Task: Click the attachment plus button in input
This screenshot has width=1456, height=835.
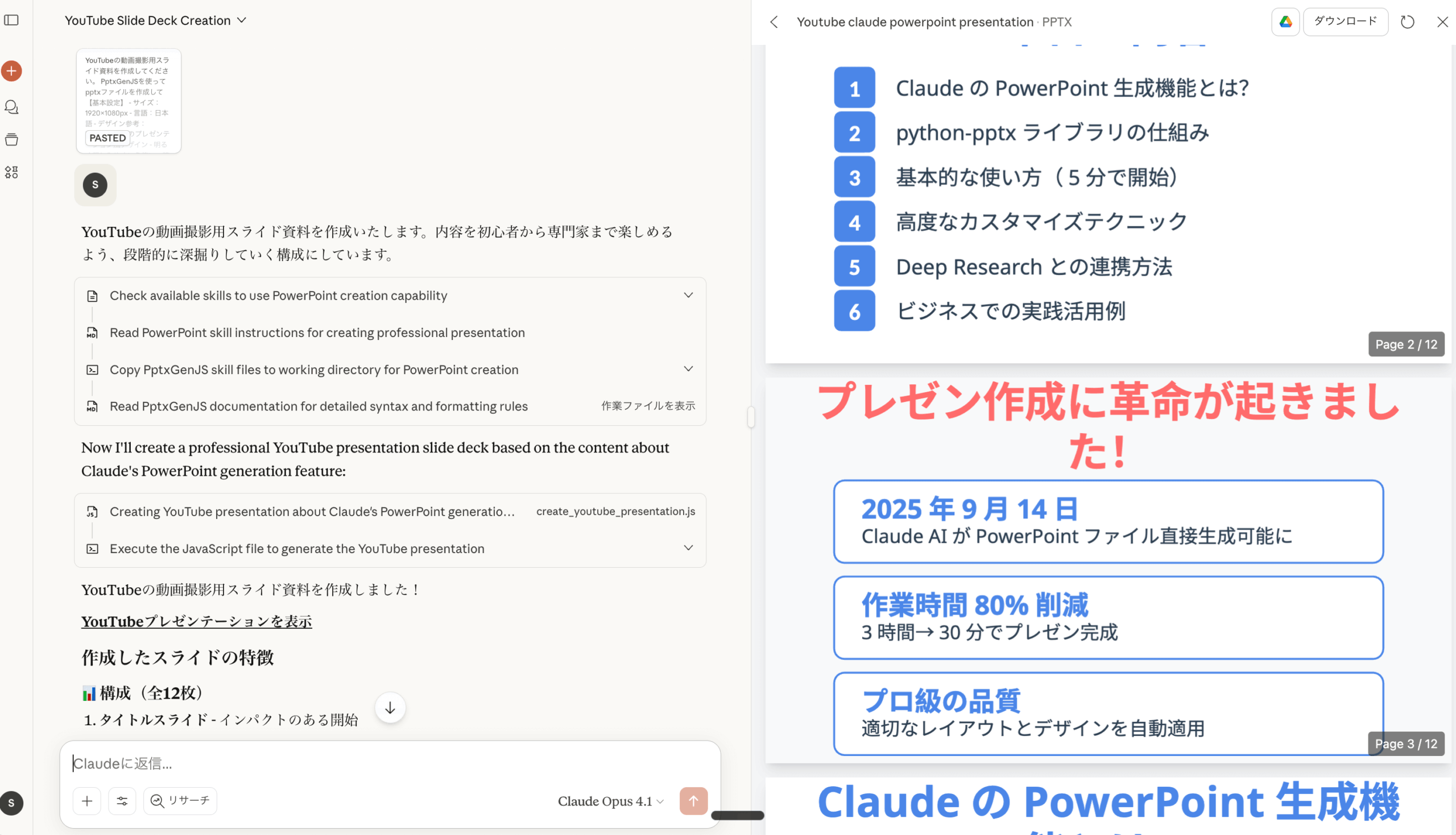Action: [x=87, y=800]
